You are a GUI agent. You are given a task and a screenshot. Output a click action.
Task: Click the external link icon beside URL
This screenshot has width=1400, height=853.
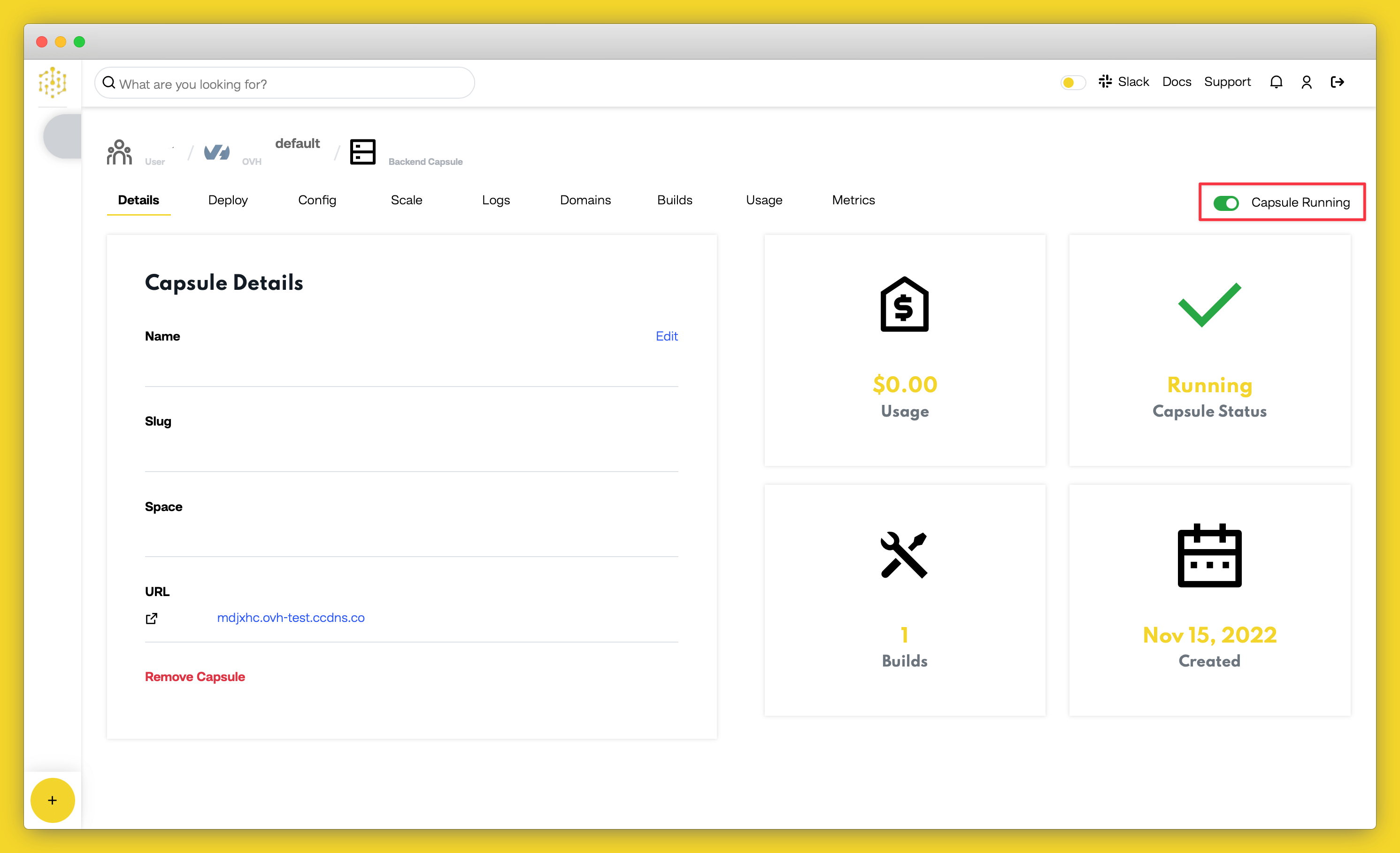pyautogui.click(x=151, y=618)
